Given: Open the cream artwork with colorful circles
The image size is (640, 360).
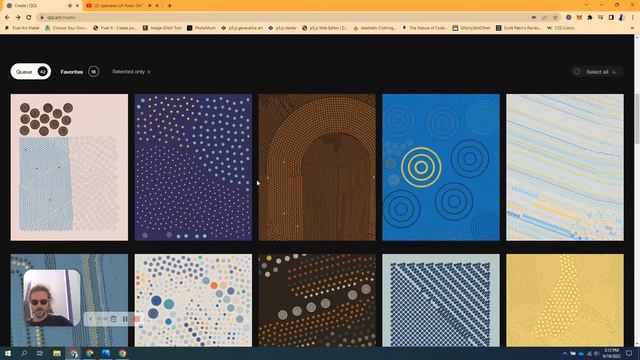Looking at the screenshot, I should pos(193,300).
